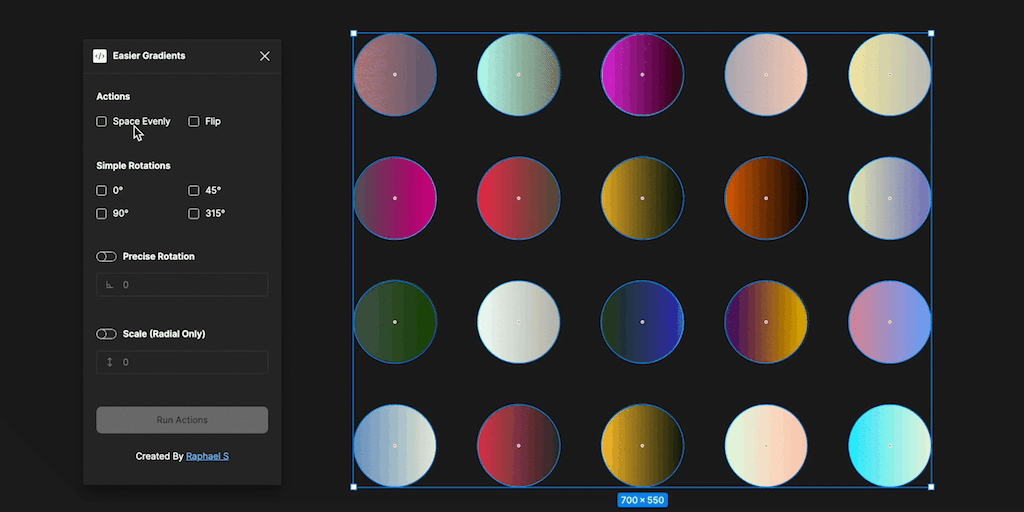Click the dark green gradient circle in third row

395,322
